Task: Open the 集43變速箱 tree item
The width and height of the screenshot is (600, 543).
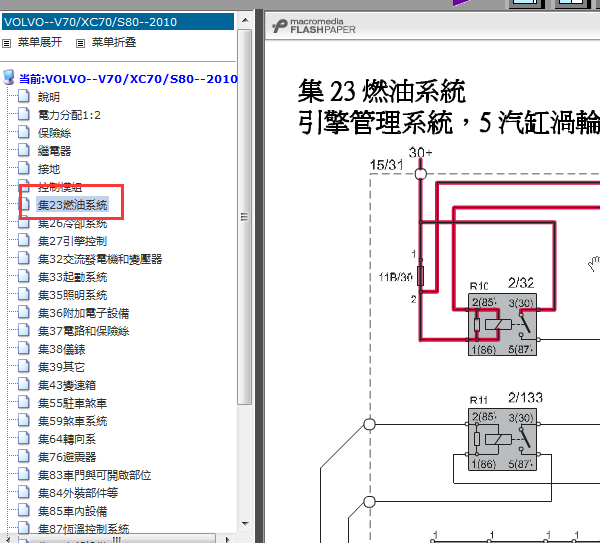Action: pyautogui.click(x=67, y=385)
